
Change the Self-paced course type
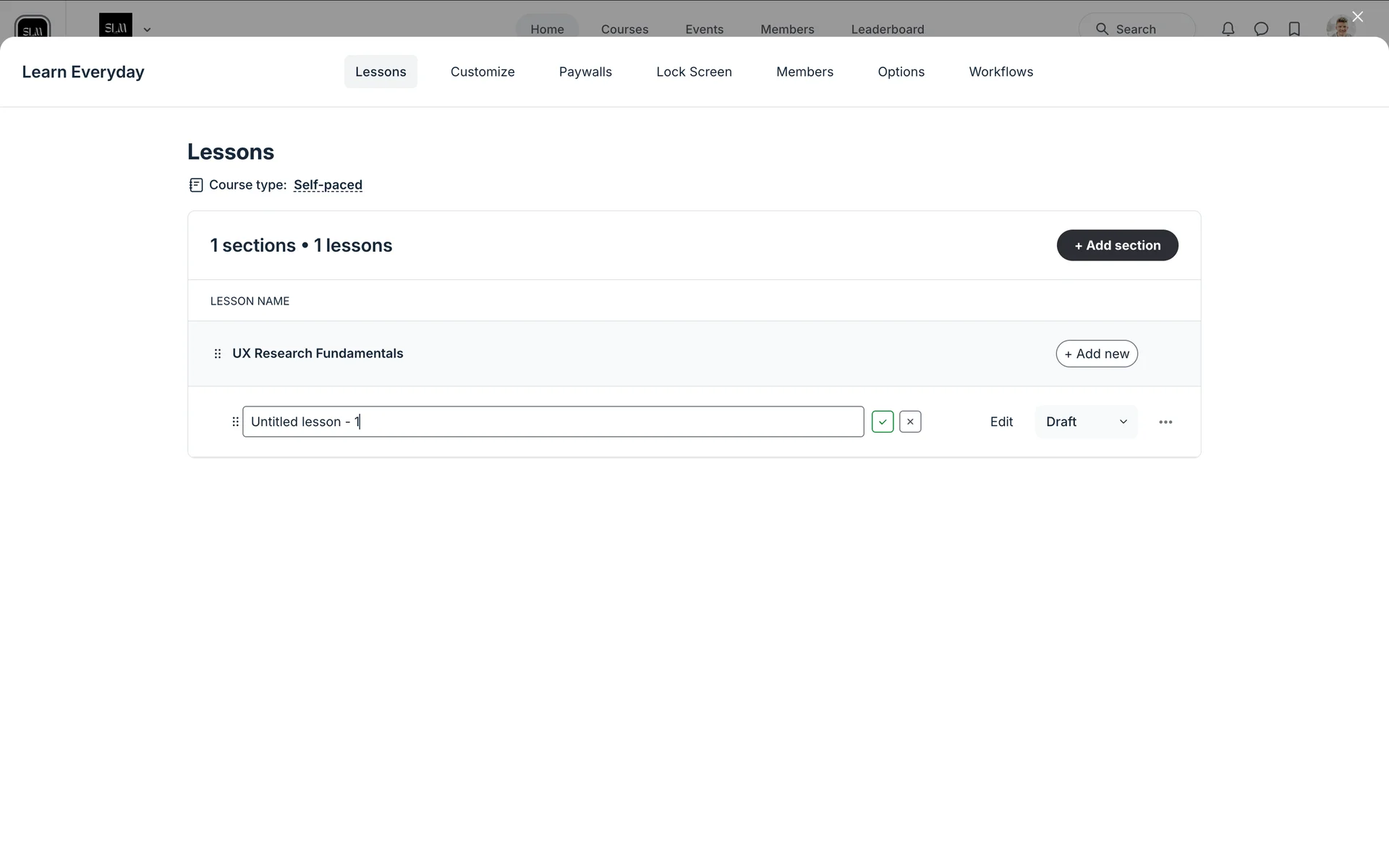click(328, 185)
